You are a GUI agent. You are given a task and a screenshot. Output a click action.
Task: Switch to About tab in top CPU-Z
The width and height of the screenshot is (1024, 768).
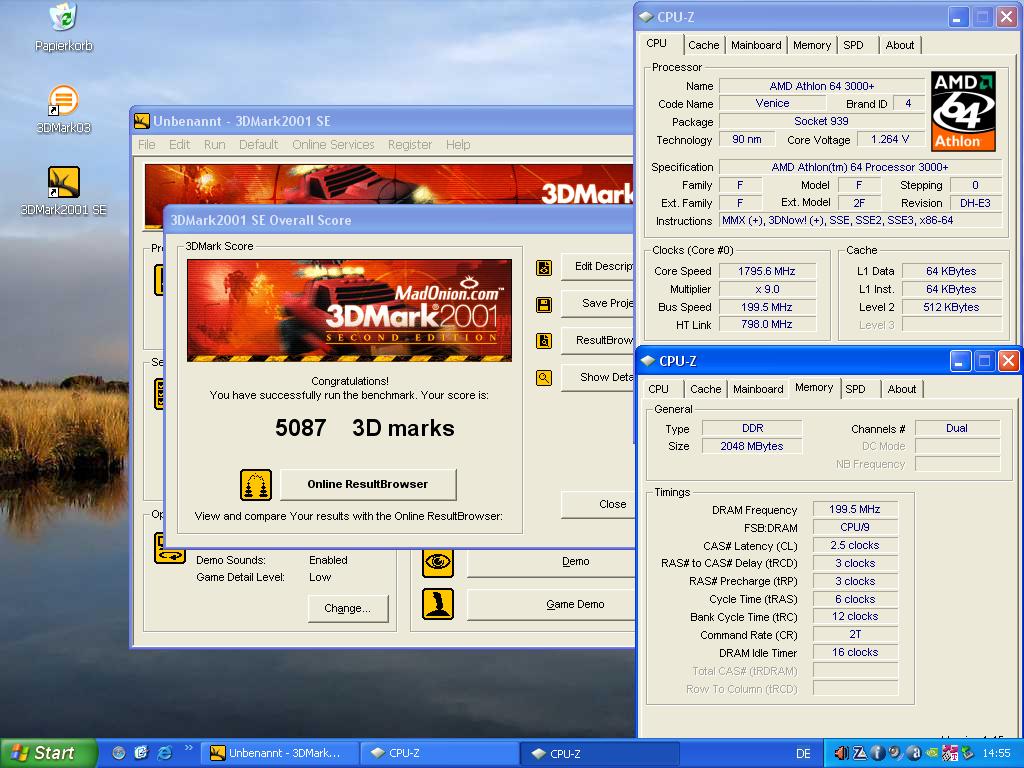899,45
